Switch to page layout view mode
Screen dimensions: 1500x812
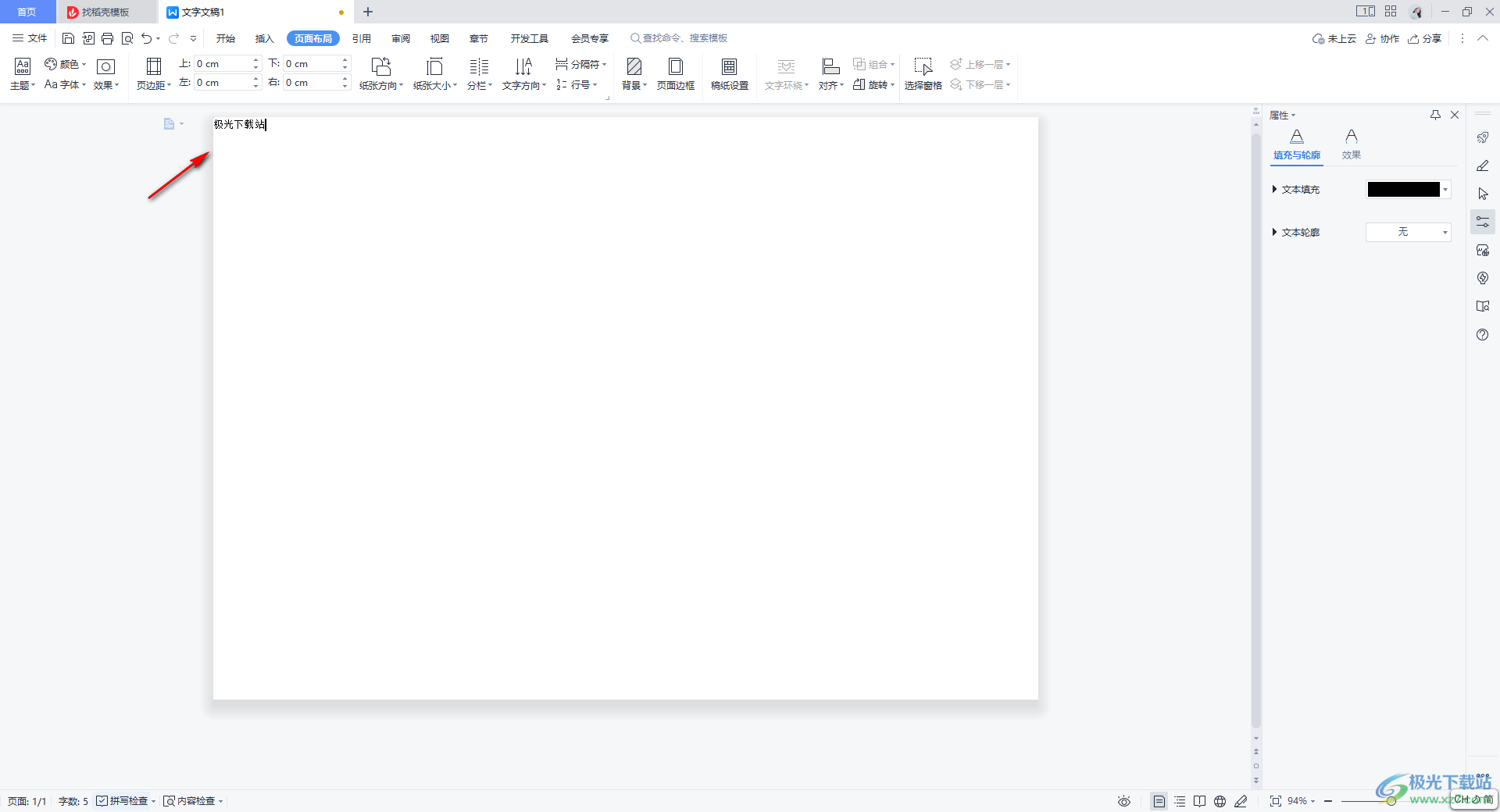1159,801
